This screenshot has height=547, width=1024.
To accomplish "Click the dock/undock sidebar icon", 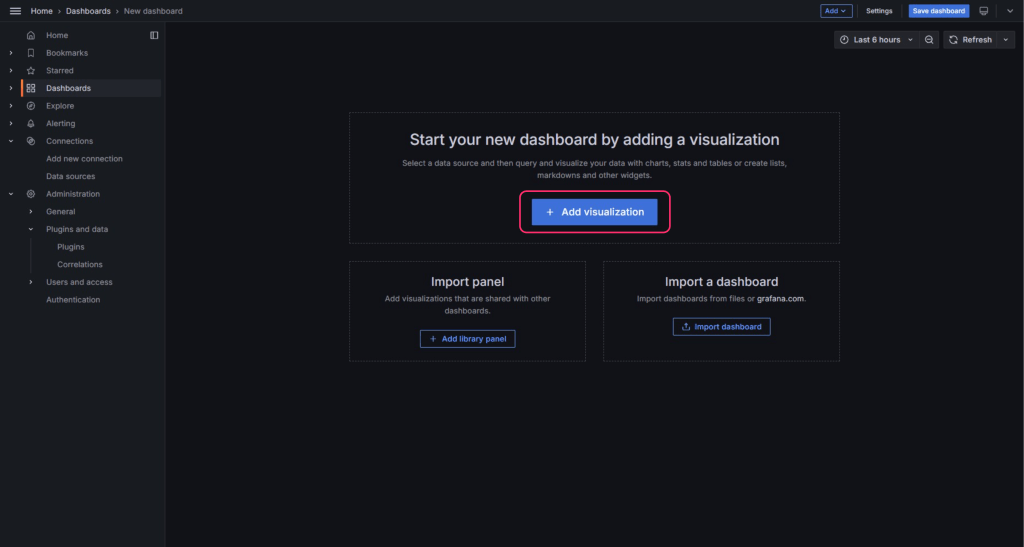I will (154, 35).
